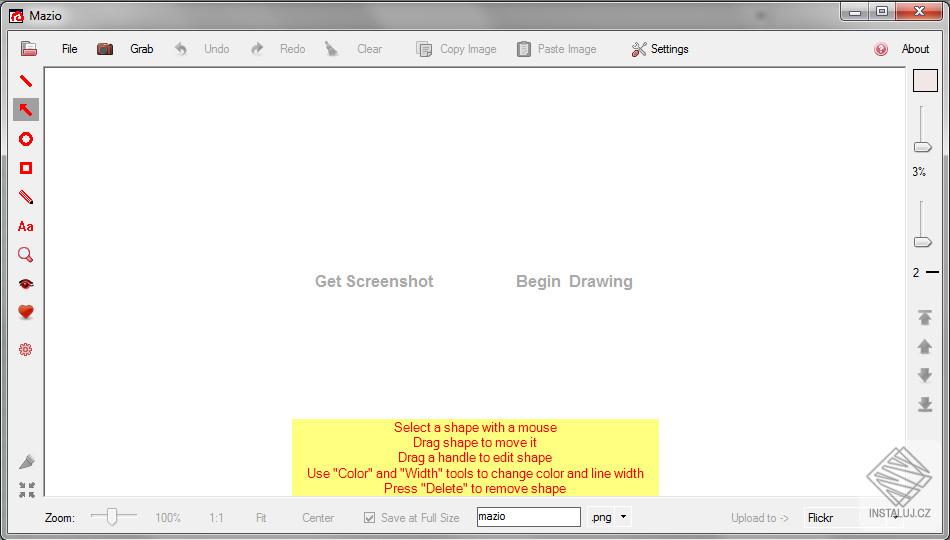The image size is (950, 540).
Task: Click the mazio filename input field
Action: coord(529,517)
